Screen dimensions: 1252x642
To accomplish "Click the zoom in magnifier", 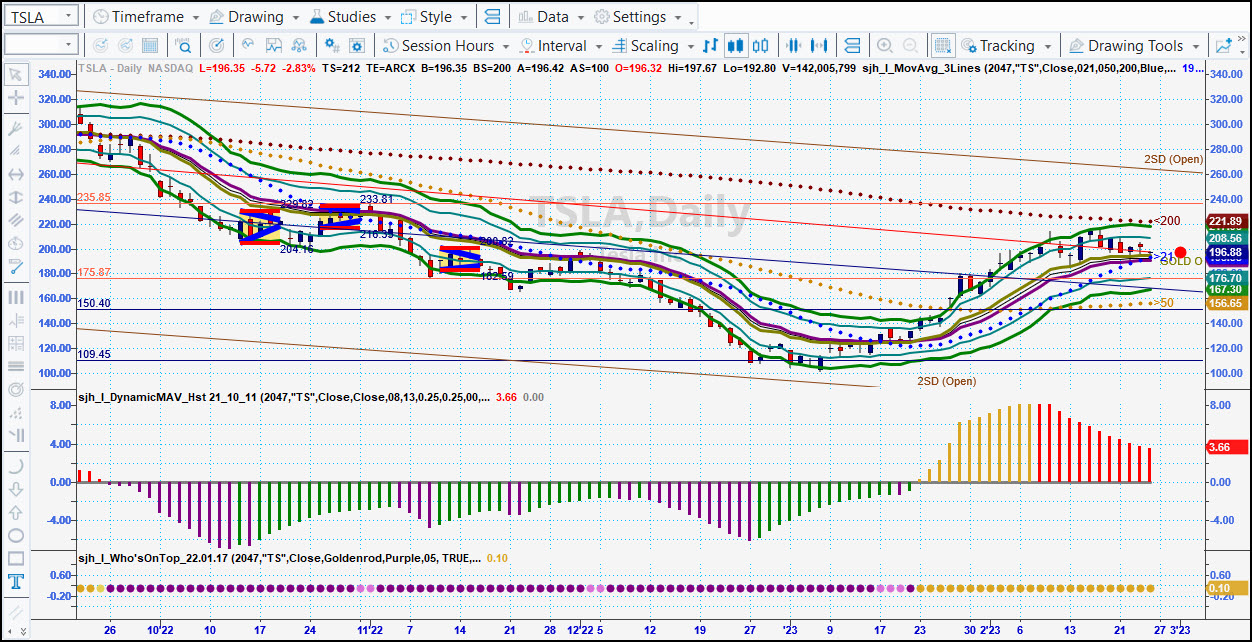I will pyautogui.click(x=885, y=45).
